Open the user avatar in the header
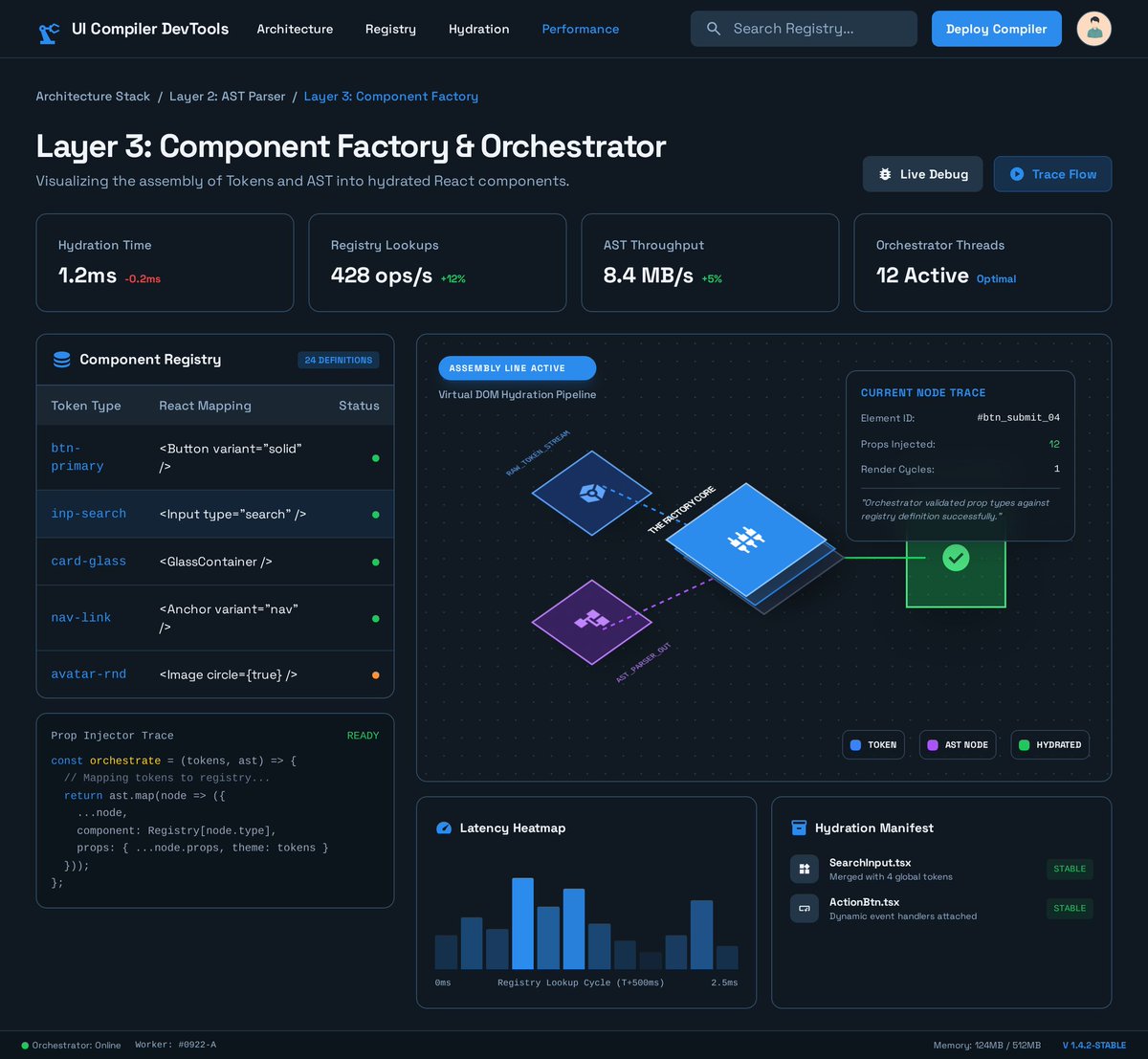This screenshot has height=1059, width=1148. 1093,29
